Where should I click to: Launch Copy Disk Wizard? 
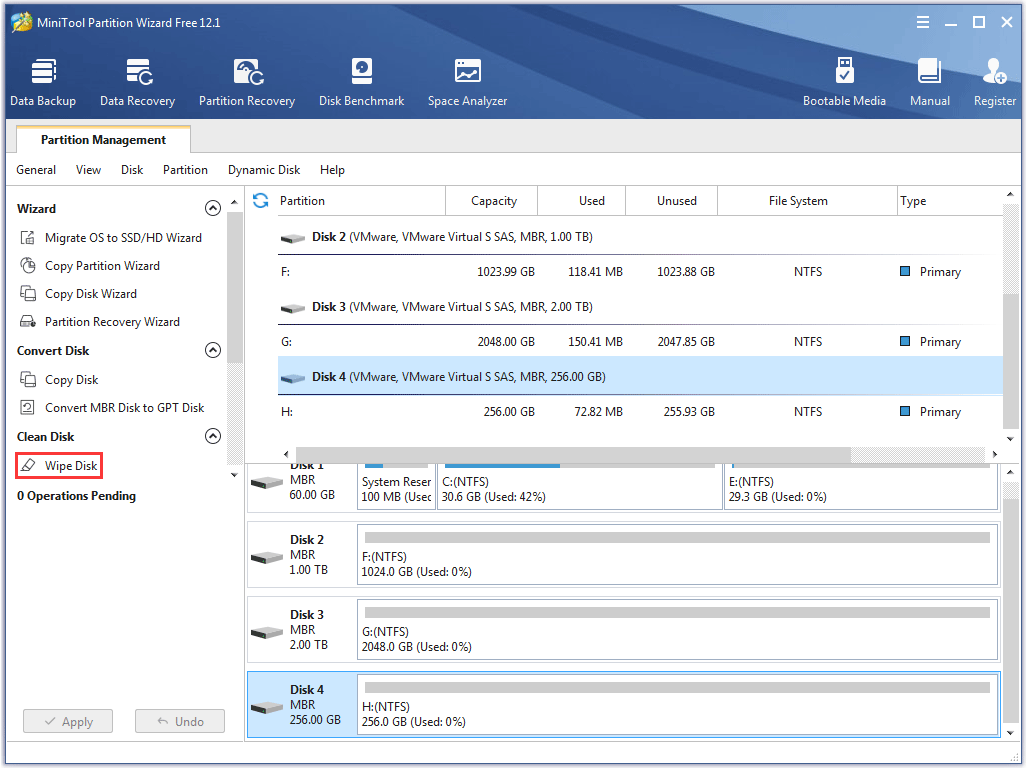pos(79,294)
